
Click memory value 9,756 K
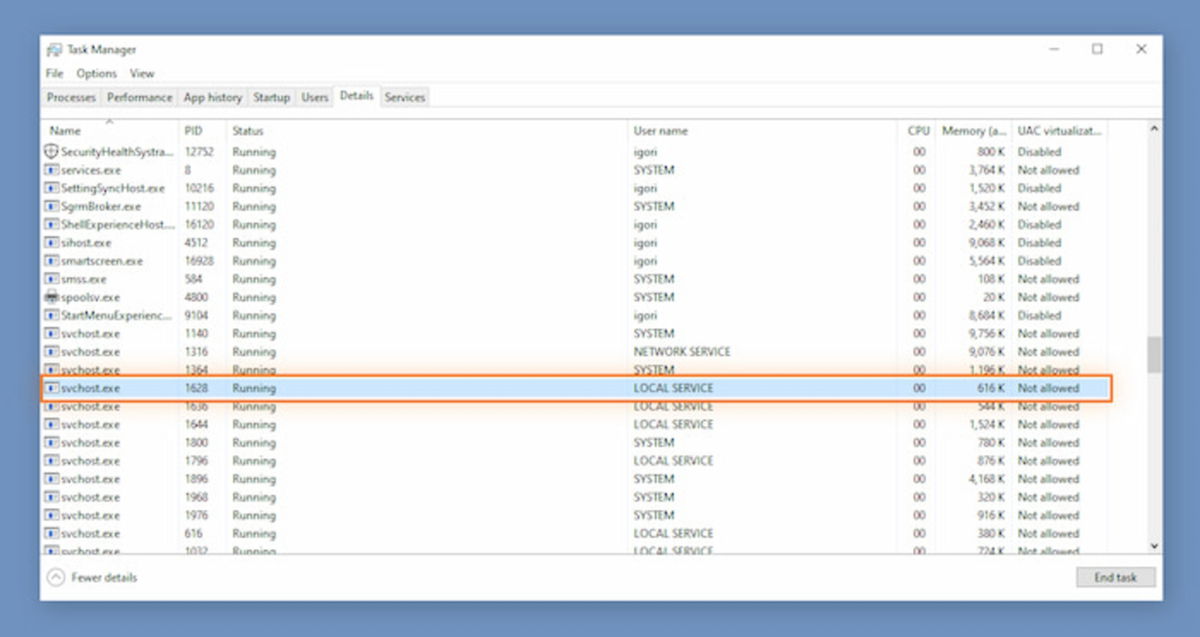[x=987, y=334]
